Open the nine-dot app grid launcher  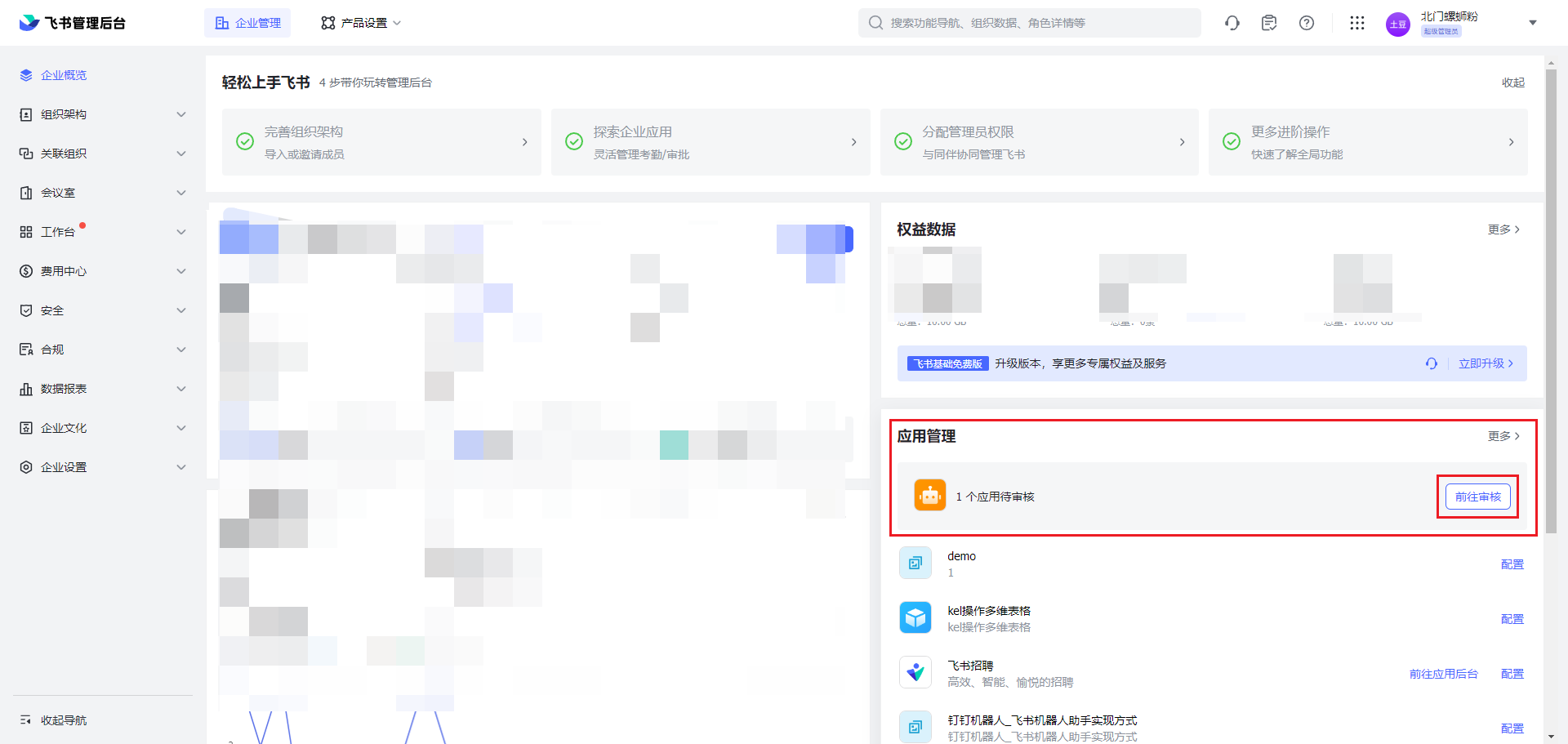[x=1357, y=23]
